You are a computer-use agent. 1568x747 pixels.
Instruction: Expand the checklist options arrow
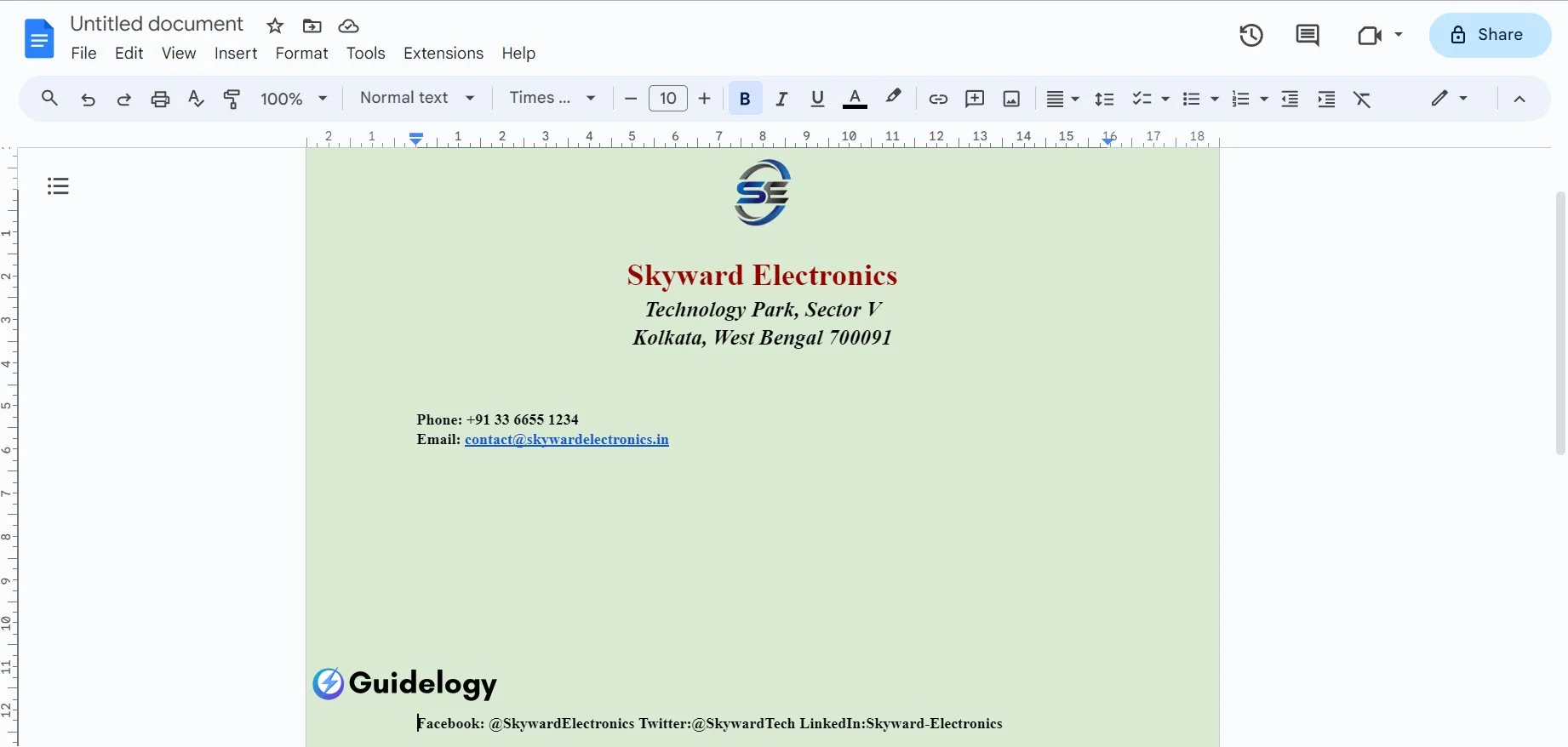[1165, 99]
